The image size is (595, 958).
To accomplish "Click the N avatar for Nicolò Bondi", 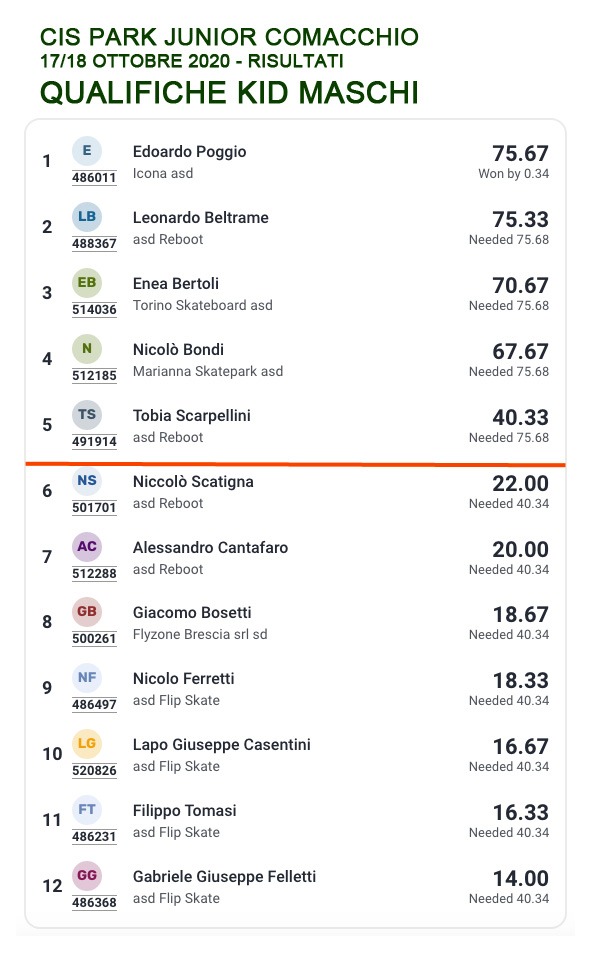I will [87, 348].
